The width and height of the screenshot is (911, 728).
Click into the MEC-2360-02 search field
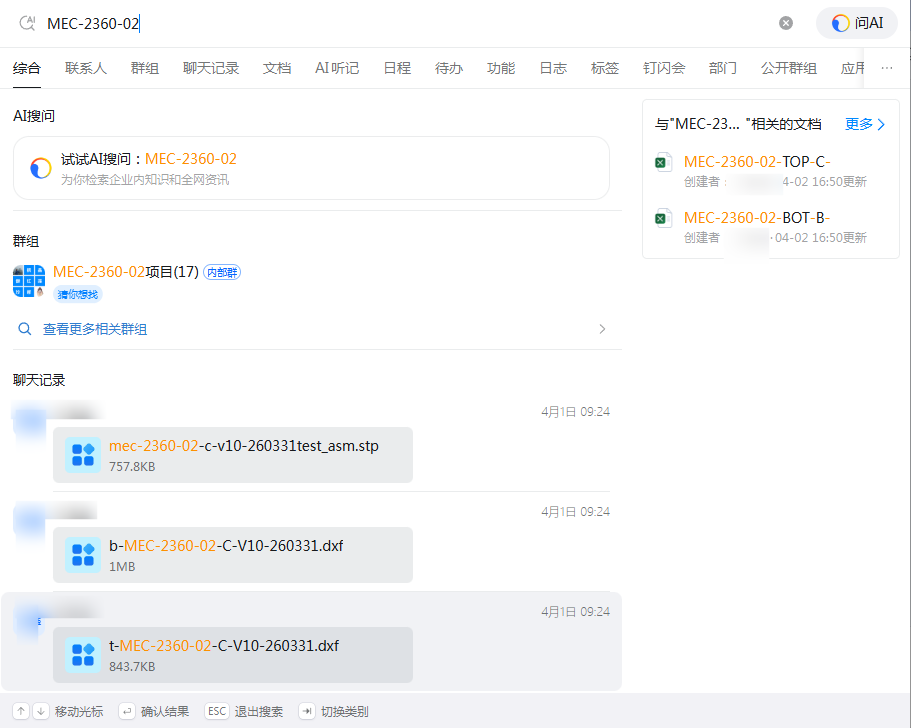point(400,23)
